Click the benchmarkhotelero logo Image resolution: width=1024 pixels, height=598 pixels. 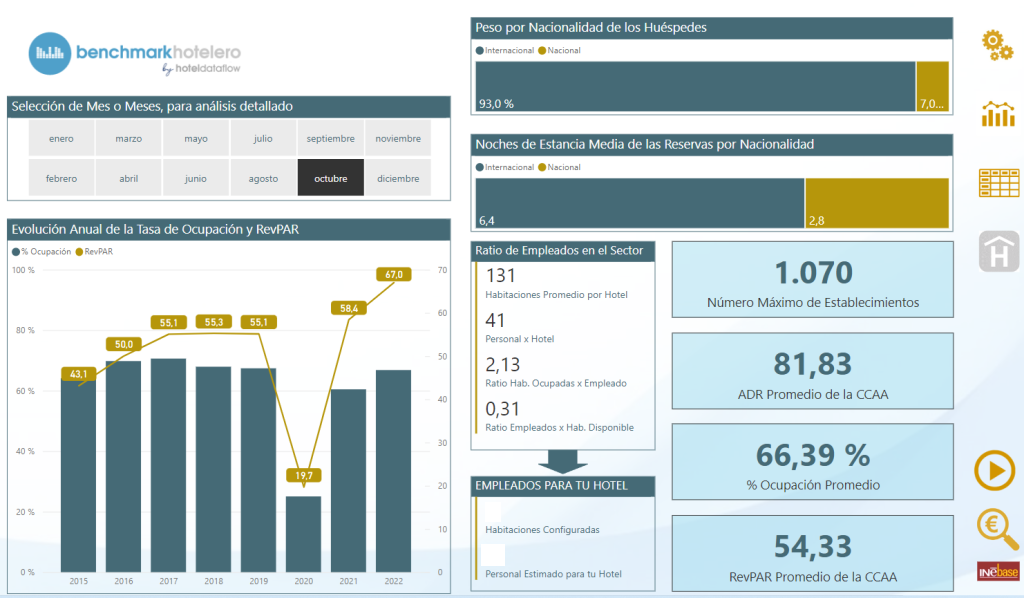tap(135, 54)
